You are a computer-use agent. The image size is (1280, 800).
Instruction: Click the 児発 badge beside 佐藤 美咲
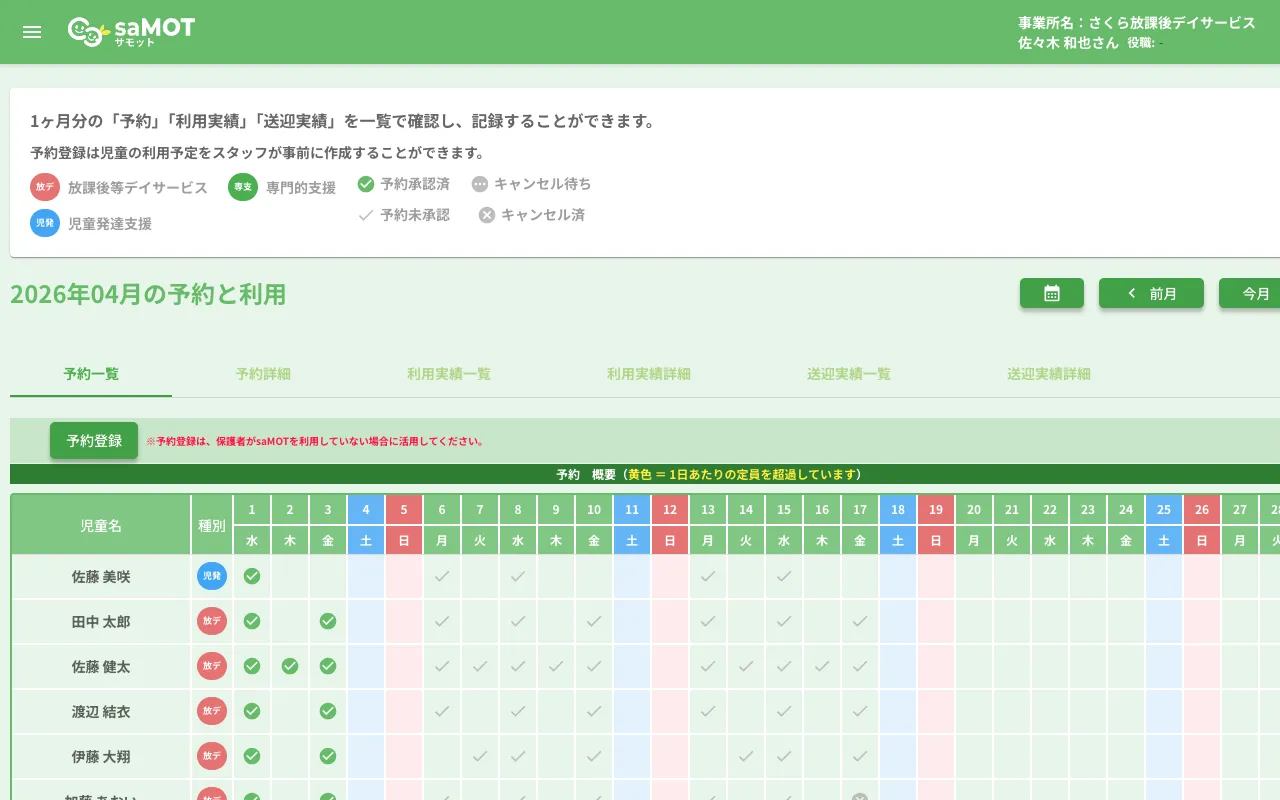click(211, 576)
